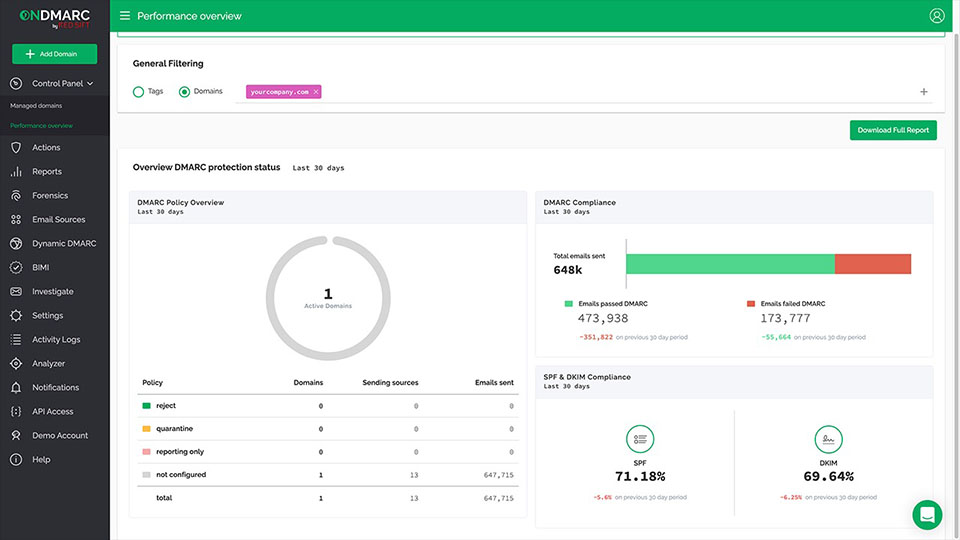Click the Email Sources icon

[x=16, y=219]
